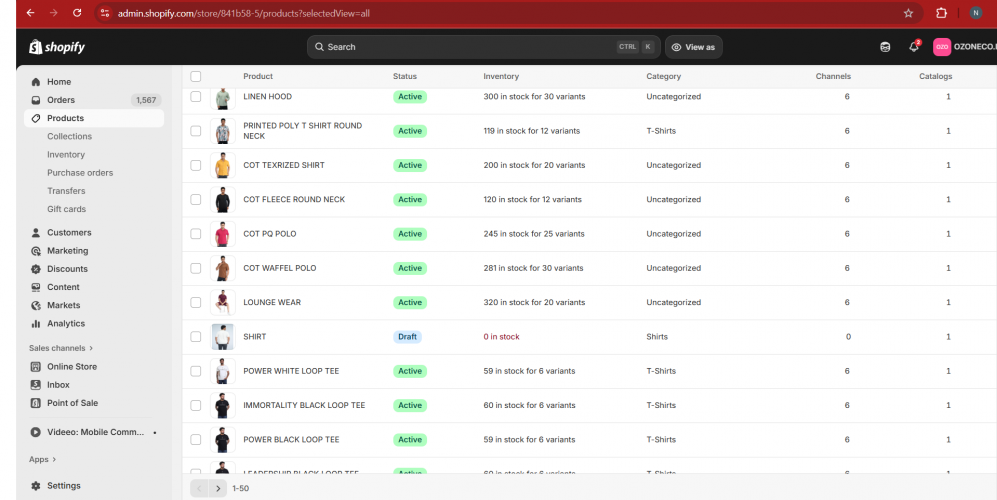Tick the COT WAFFEL POLO checkbox
The height and width of the screenshot is (500, 997).
click(196, 268)
